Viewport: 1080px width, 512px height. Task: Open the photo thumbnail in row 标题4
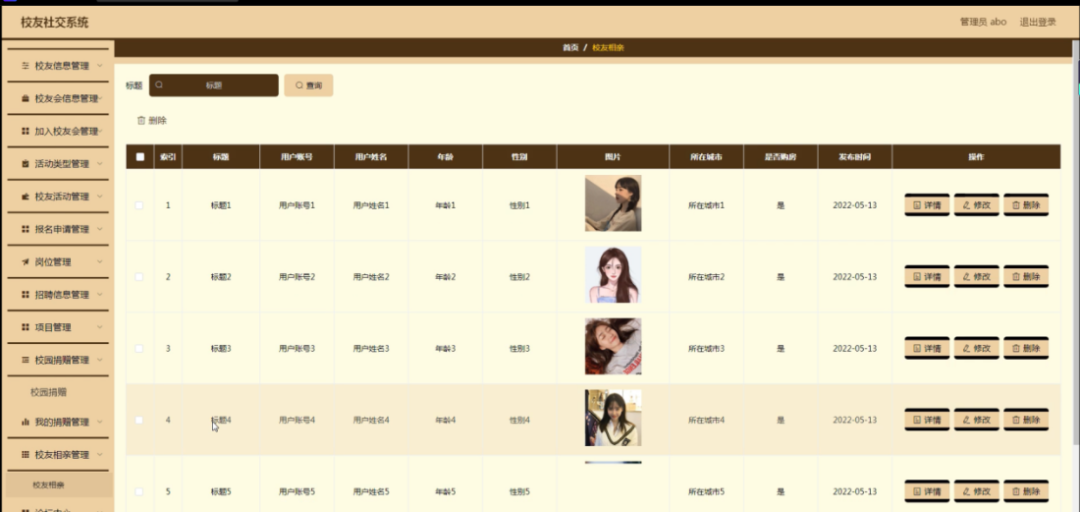(x=613, y=418)
